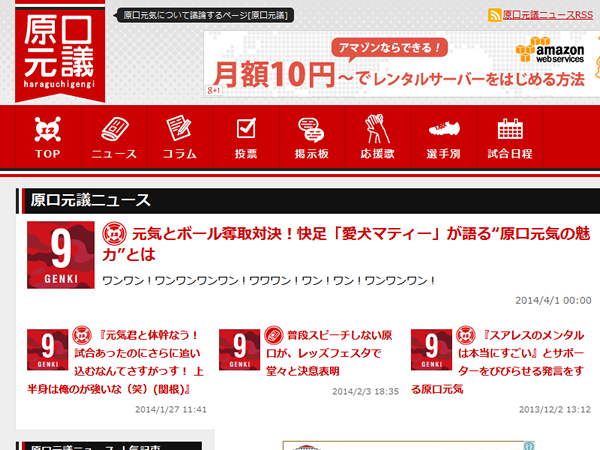The width and height of the screenshot is (600, 450).
Task: Select the コラム notepad icon
Action: pos(180,130)
